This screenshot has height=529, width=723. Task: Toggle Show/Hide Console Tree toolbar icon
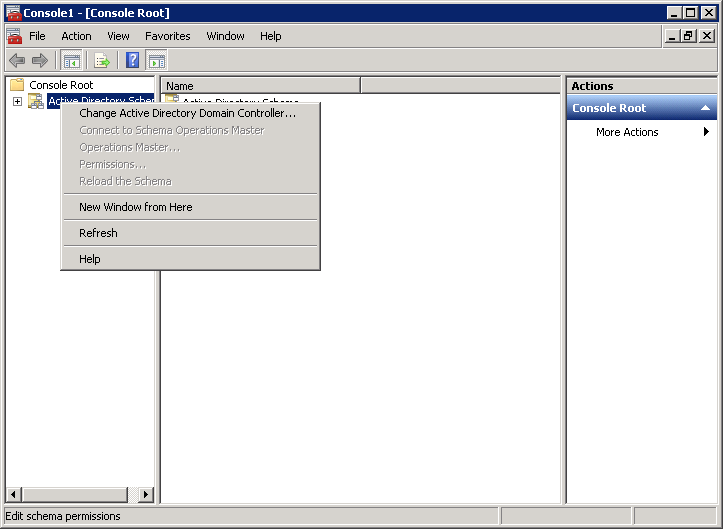click(71, 60)
